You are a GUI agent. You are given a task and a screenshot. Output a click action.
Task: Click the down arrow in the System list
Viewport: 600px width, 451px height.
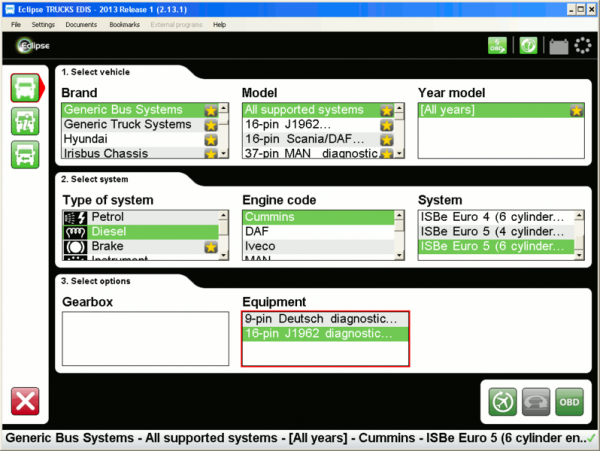coord(579,255)
